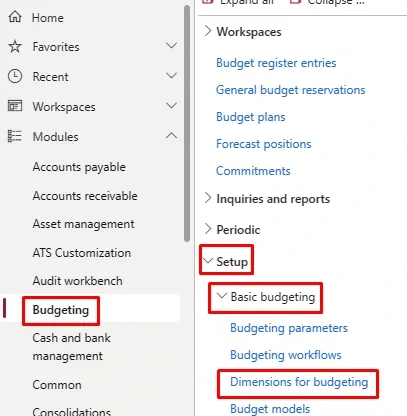Open the Common module
The image size is (407, 416).
click(x=57, y=385)
